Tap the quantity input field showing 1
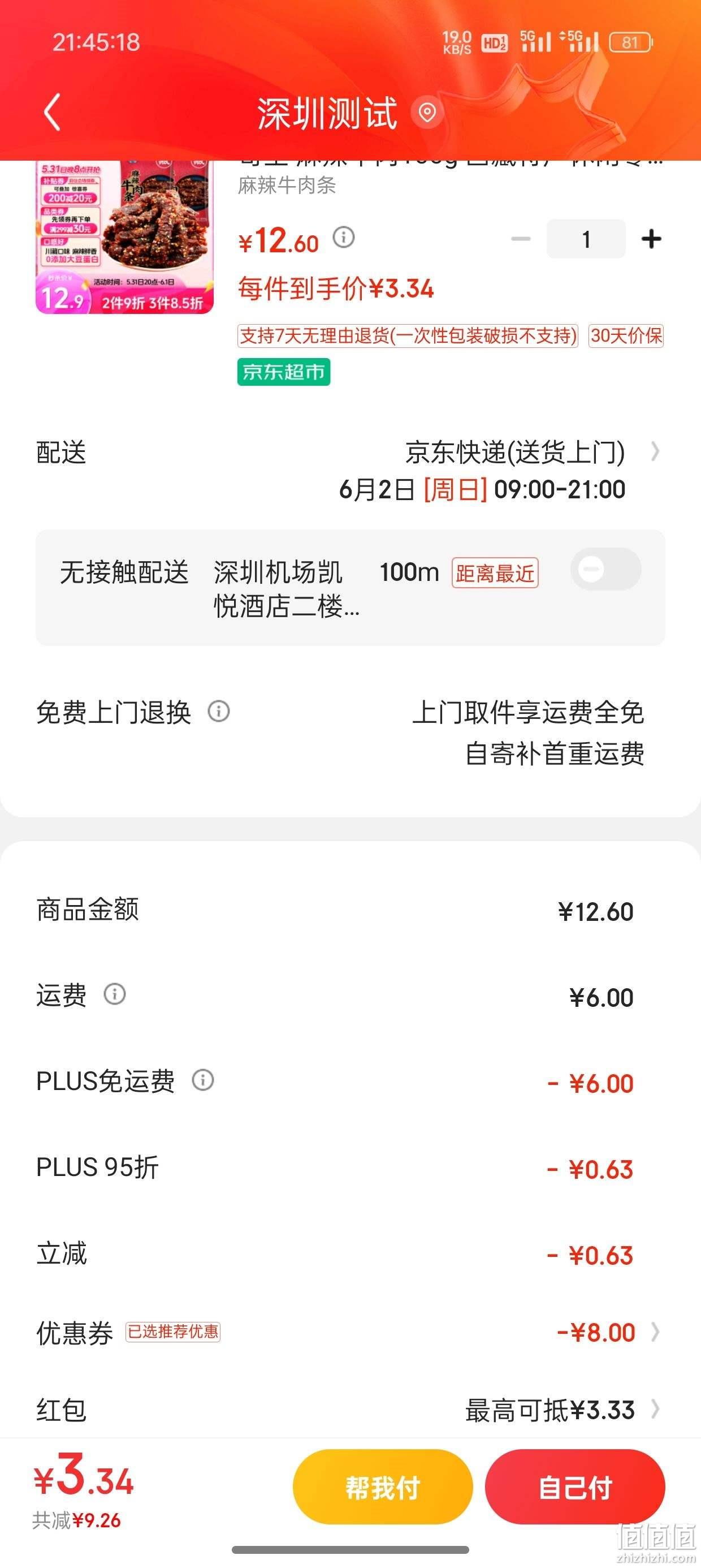 click(586, 239)
